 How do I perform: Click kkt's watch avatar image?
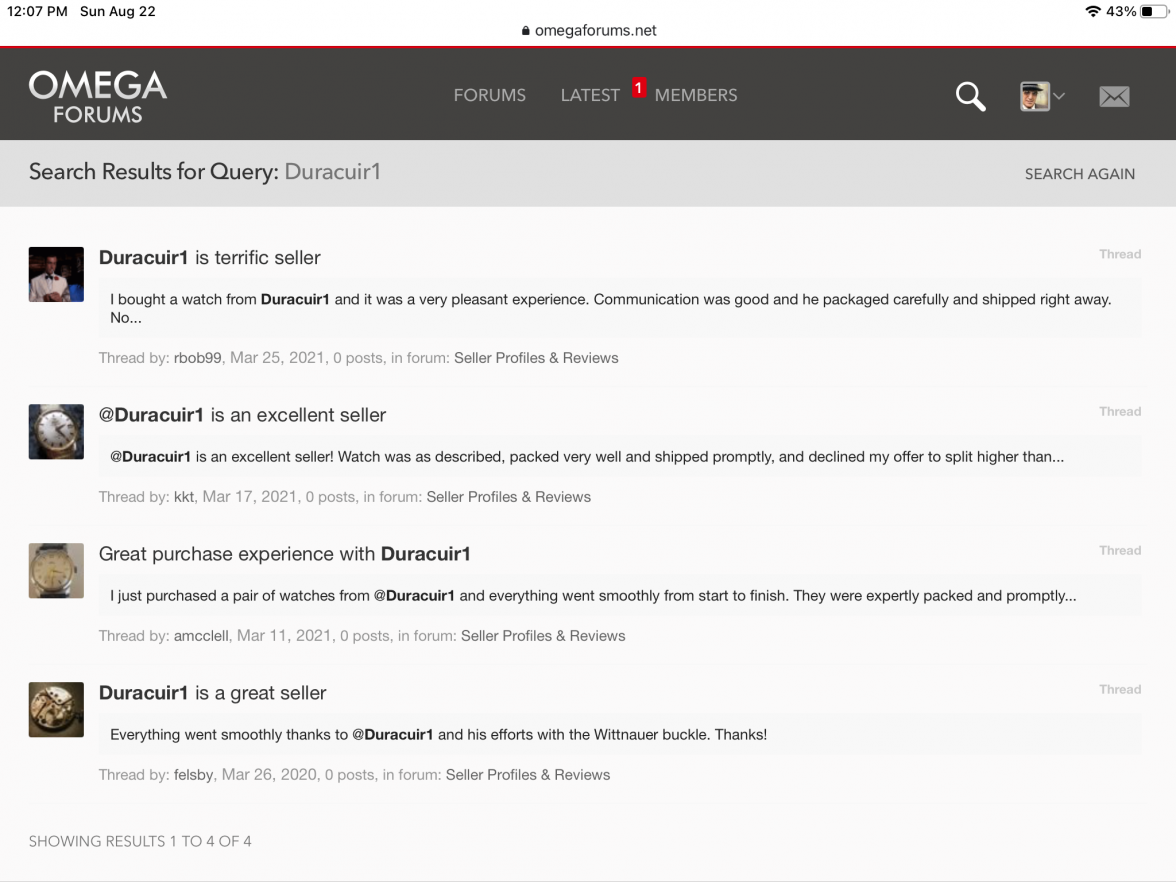point(56,432)
